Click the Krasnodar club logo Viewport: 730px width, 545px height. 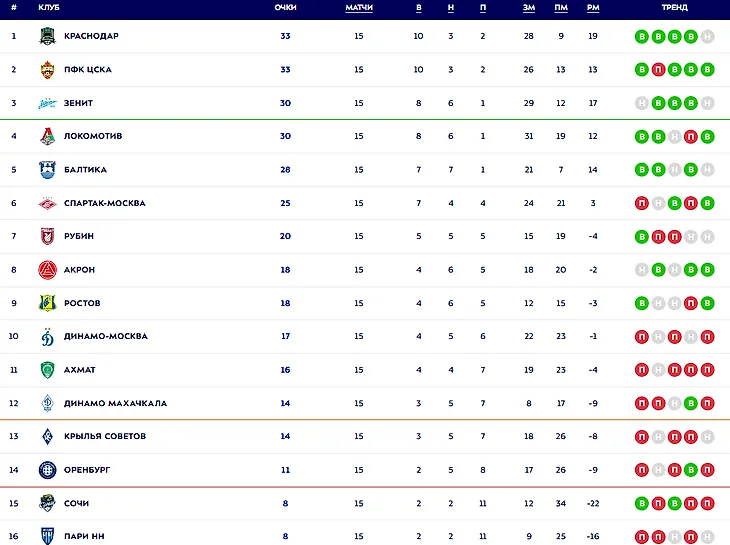point(47,36)
